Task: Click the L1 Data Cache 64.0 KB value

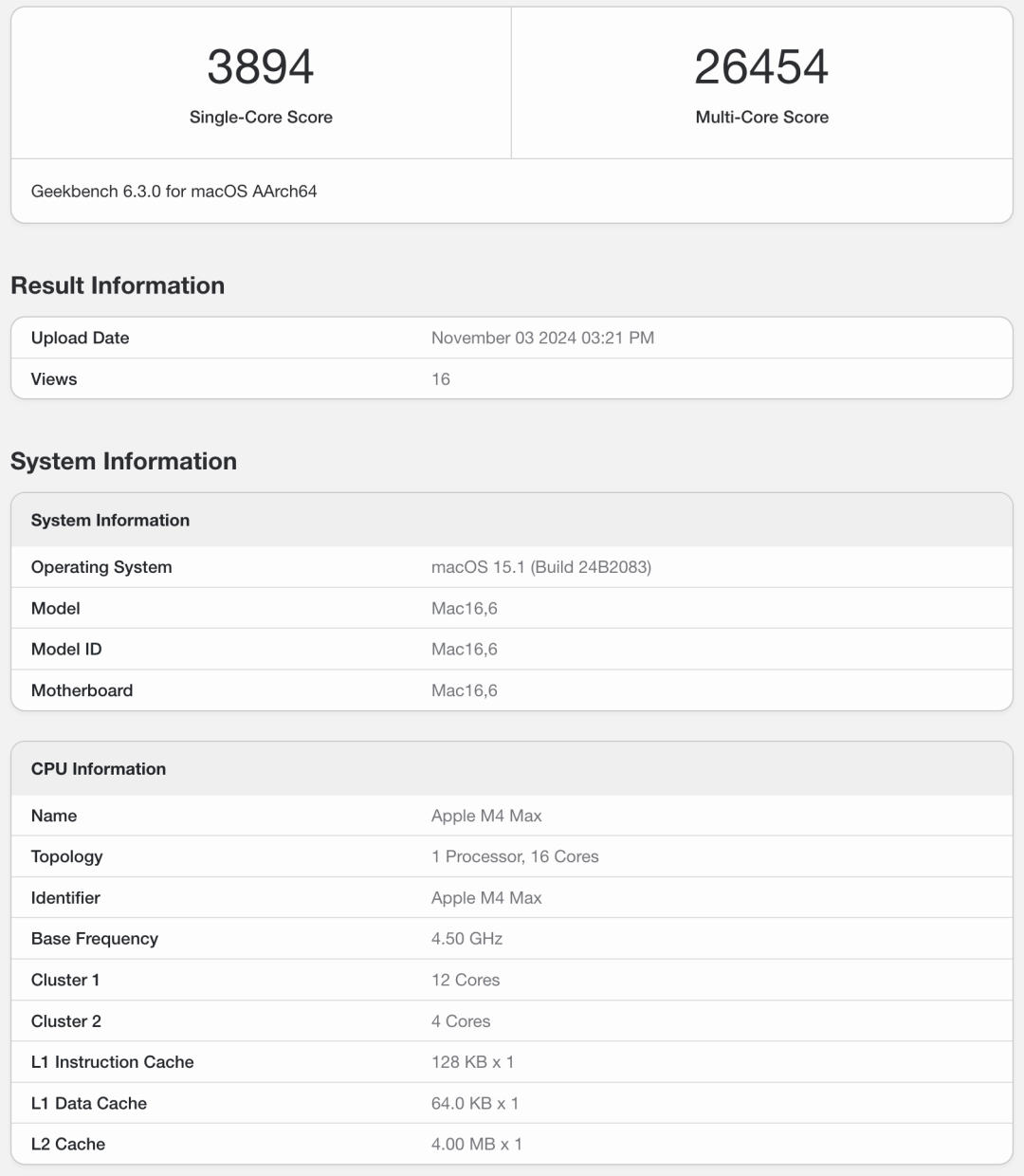Action: tap(474, 1103)
